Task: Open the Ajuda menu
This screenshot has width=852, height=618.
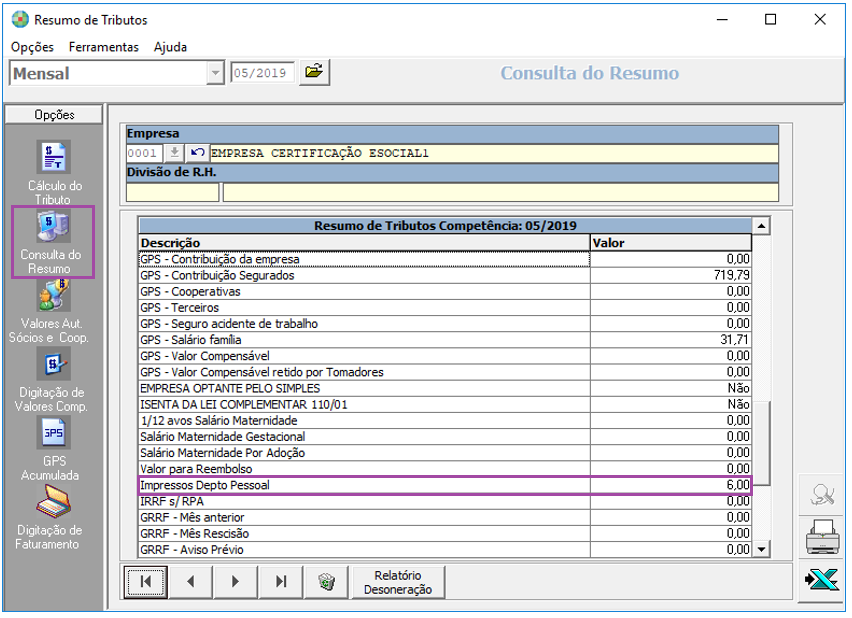Action: coord(171,47)
